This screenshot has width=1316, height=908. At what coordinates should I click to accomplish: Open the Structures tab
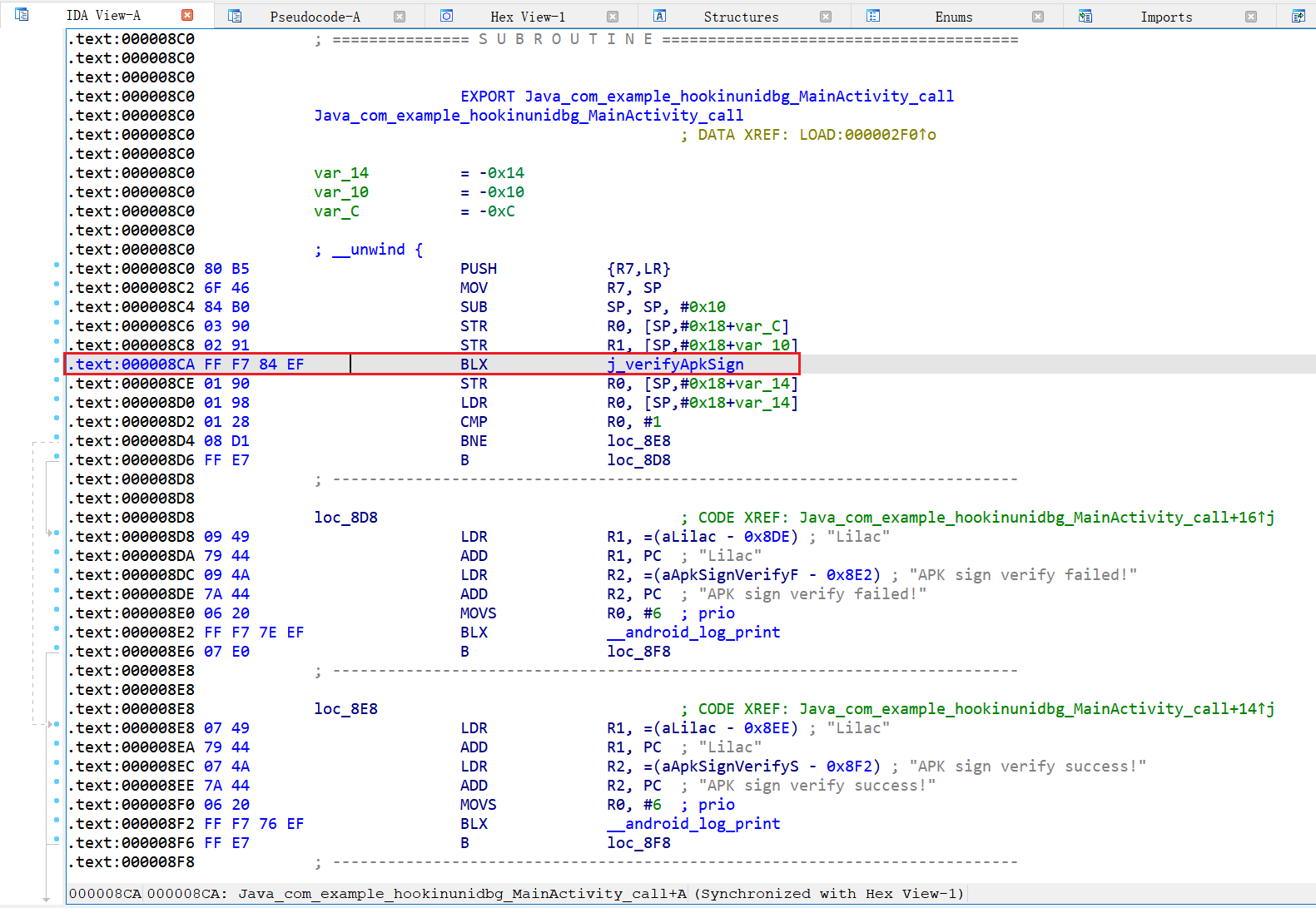(741, 17)
